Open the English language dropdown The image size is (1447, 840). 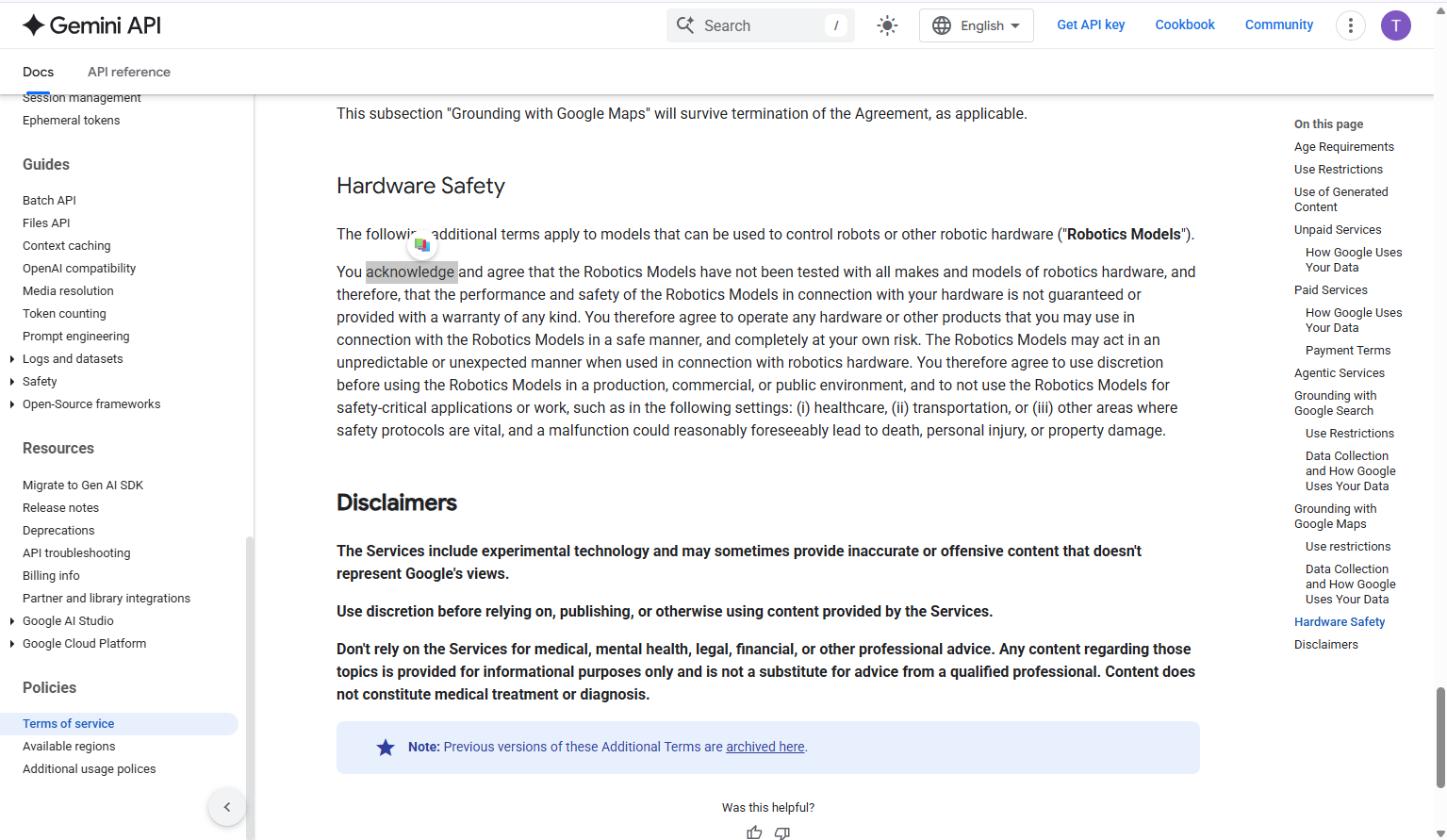(976, 25)
